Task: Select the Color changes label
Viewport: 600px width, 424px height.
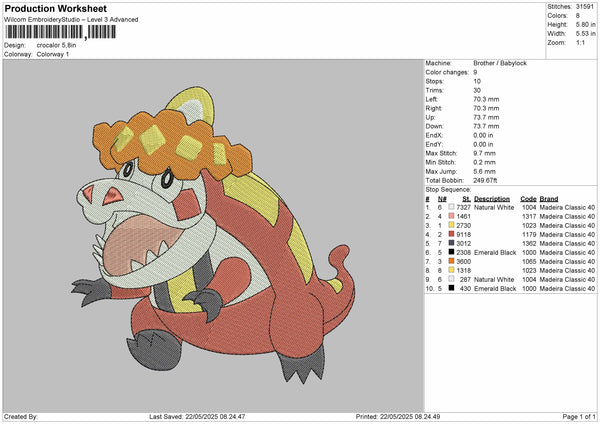Action: pos(447,72)
